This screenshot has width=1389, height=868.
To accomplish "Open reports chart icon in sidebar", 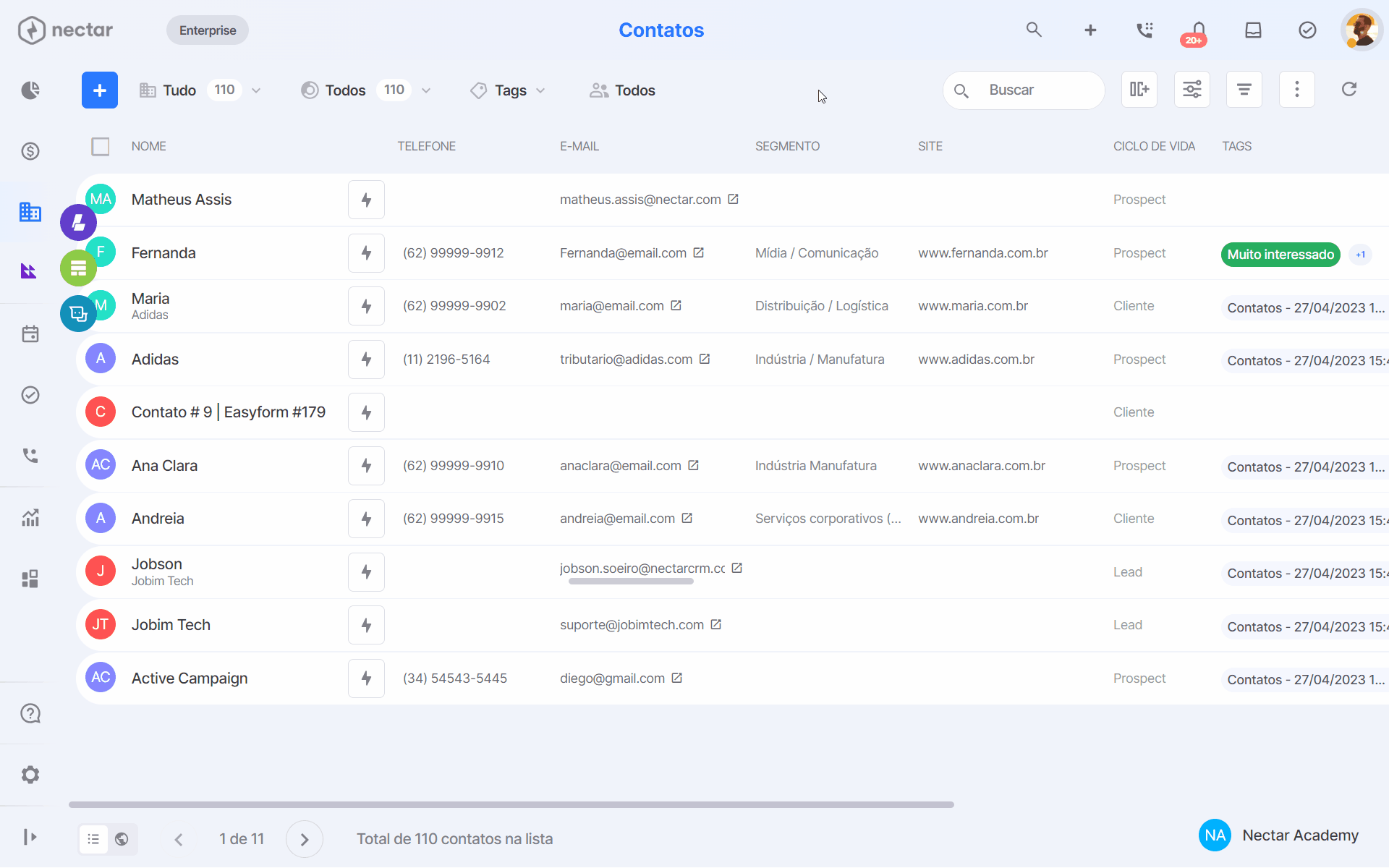I will point(30,518).
